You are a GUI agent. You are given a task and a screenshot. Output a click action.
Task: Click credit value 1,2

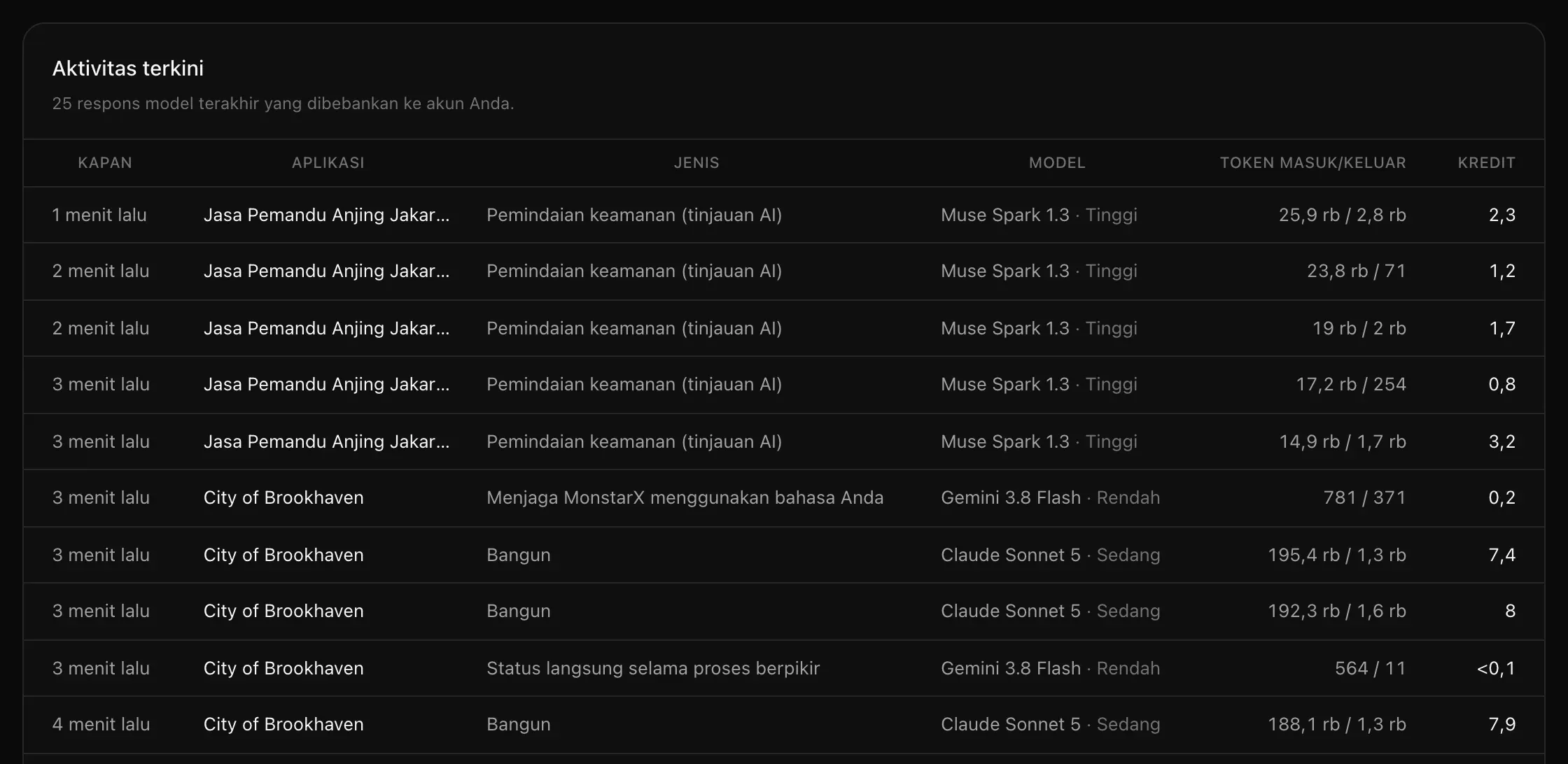pyautogui.click(x=1502, y=271)
